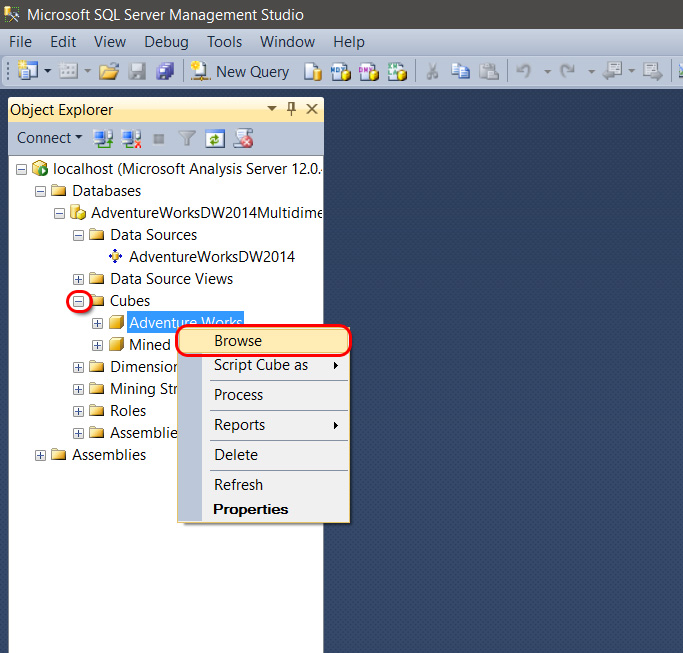Expand the Data Source Views folder
The height and width of the screenshot is (653, 683).
pyautogui.click(x=78, y=279)
